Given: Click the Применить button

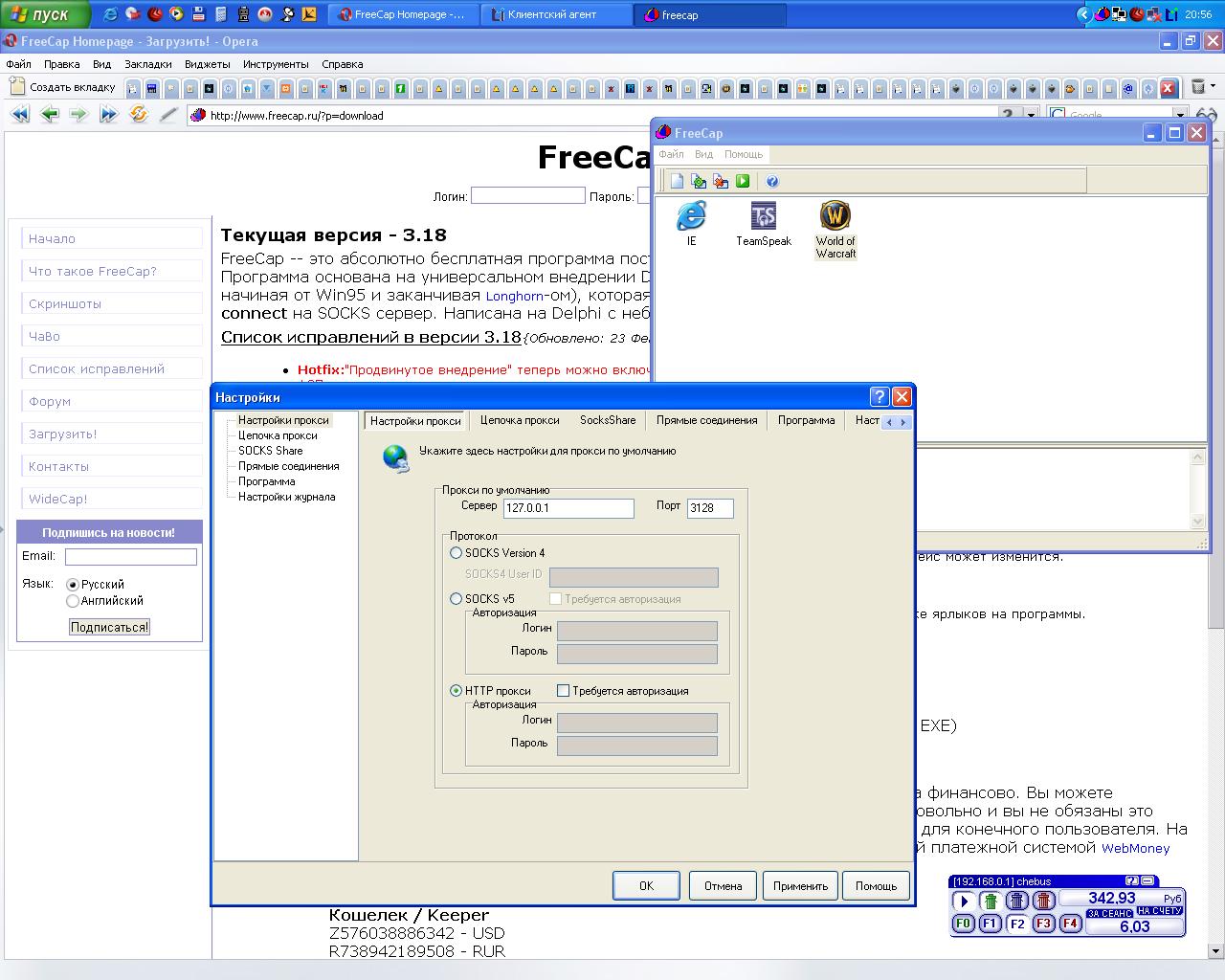Looking at the screenshot, I should [x=800, y=885].
